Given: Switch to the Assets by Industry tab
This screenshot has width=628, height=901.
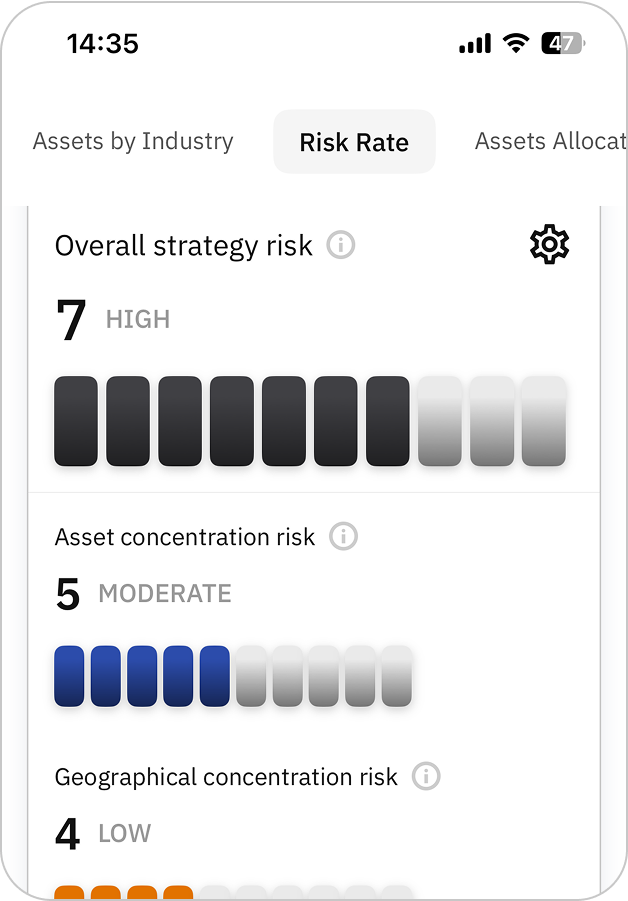Looking at the screenshot, I should pos(133,141).
